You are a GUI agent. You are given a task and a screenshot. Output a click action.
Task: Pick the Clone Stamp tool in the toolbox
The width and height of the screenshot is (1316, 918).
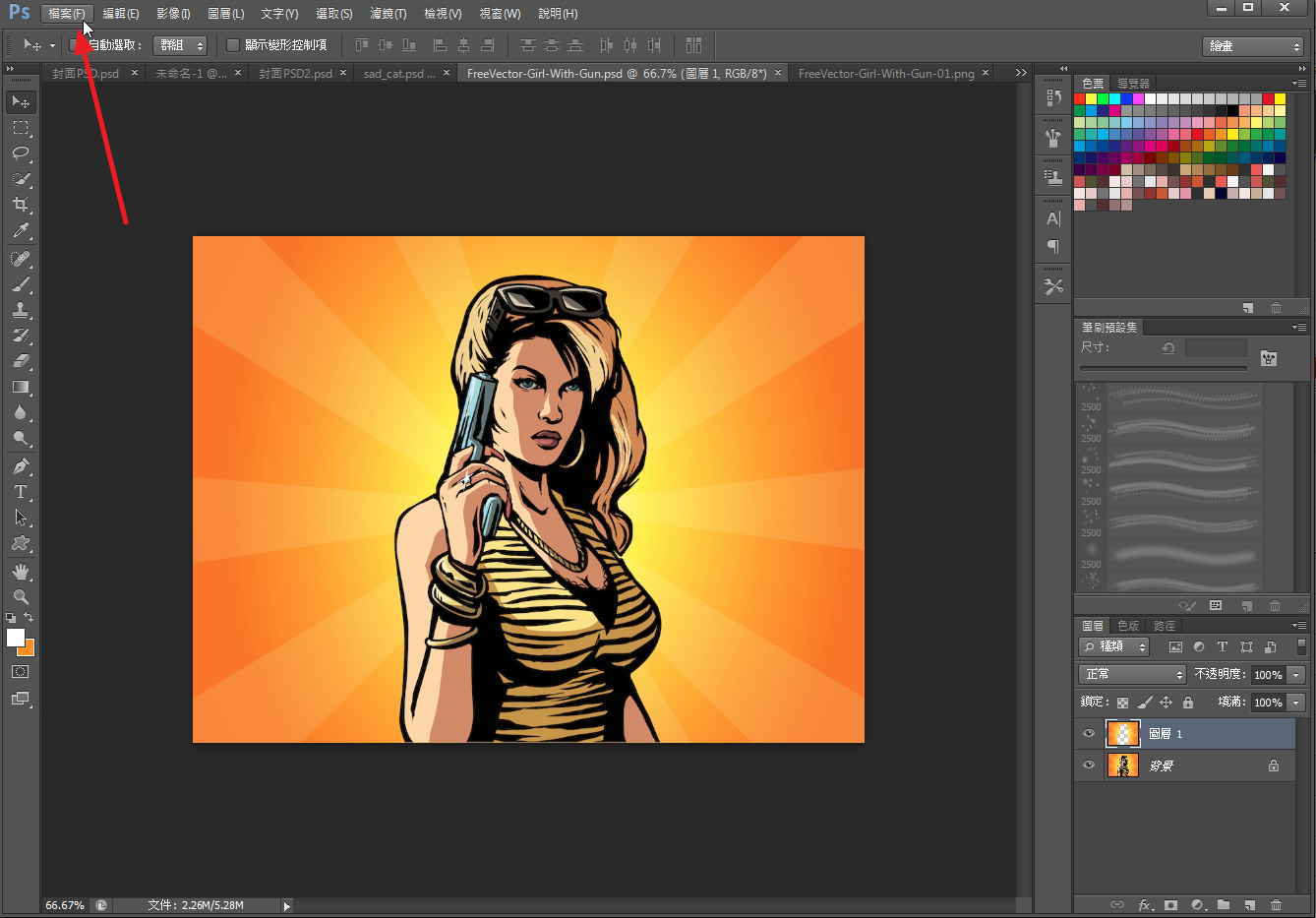[21, 310]
